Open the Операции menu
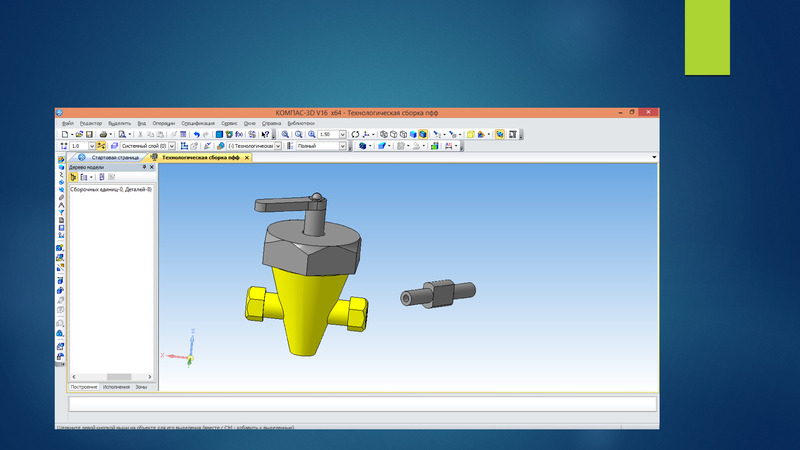 coord(163,123)
